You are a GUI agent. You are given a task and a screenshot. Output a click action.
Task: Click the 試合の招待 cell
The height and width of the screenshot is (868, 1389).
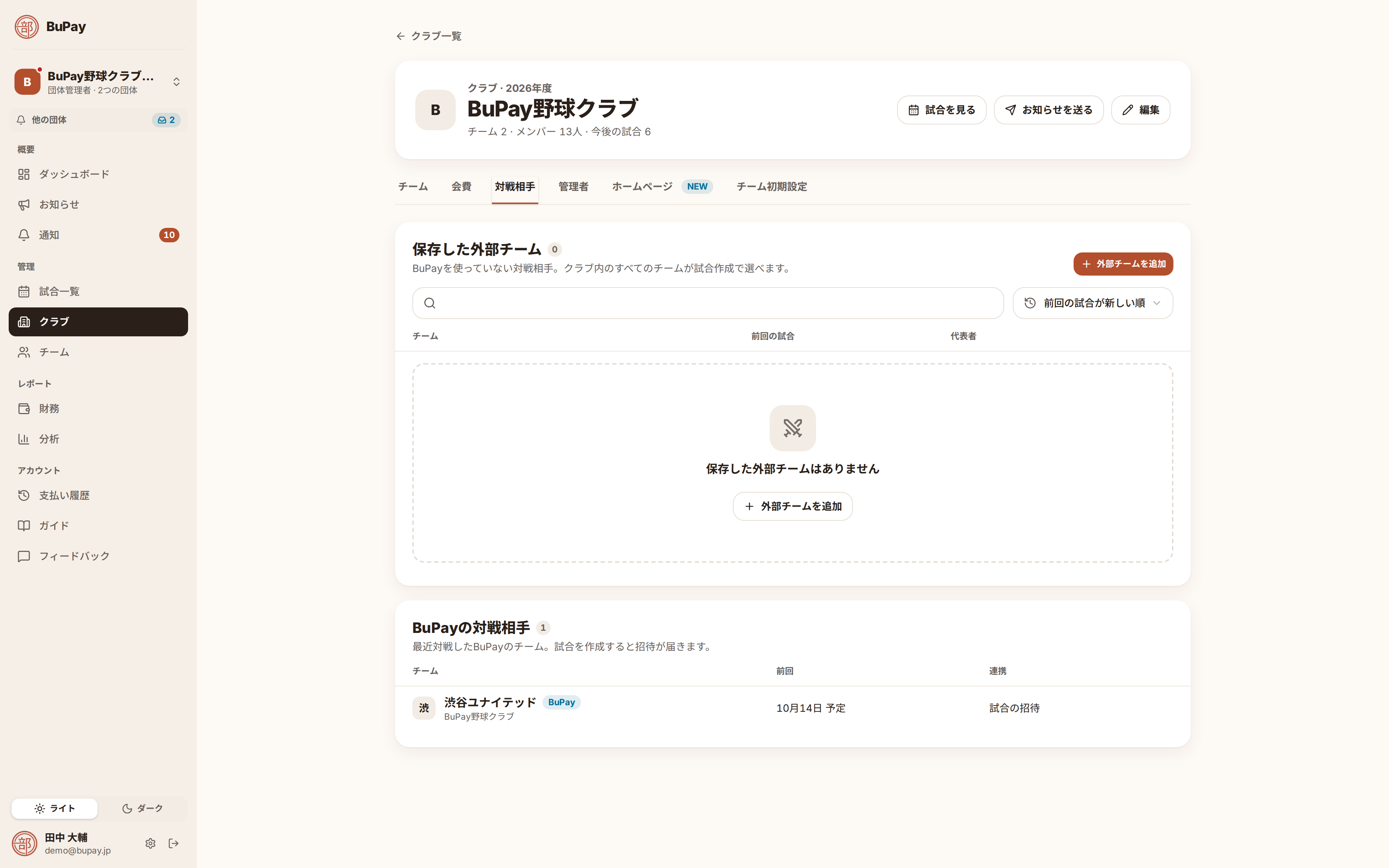pos(1014,709)
